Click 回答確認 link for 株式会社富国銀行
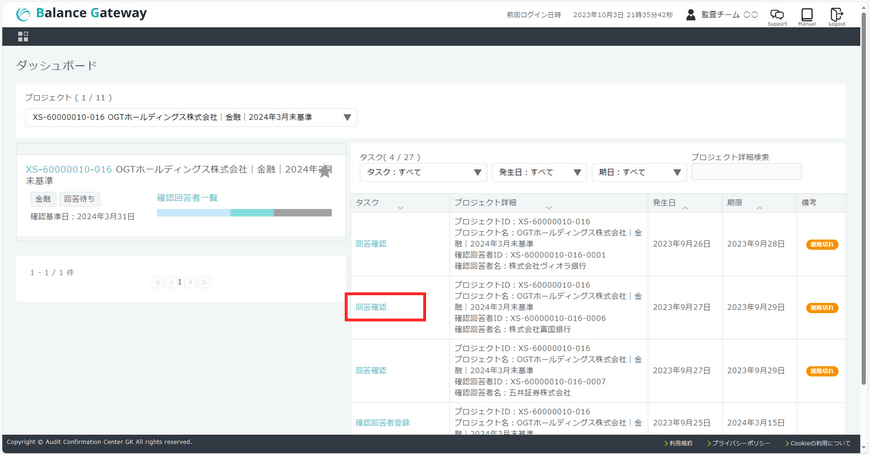 click(x=371, y=307)
